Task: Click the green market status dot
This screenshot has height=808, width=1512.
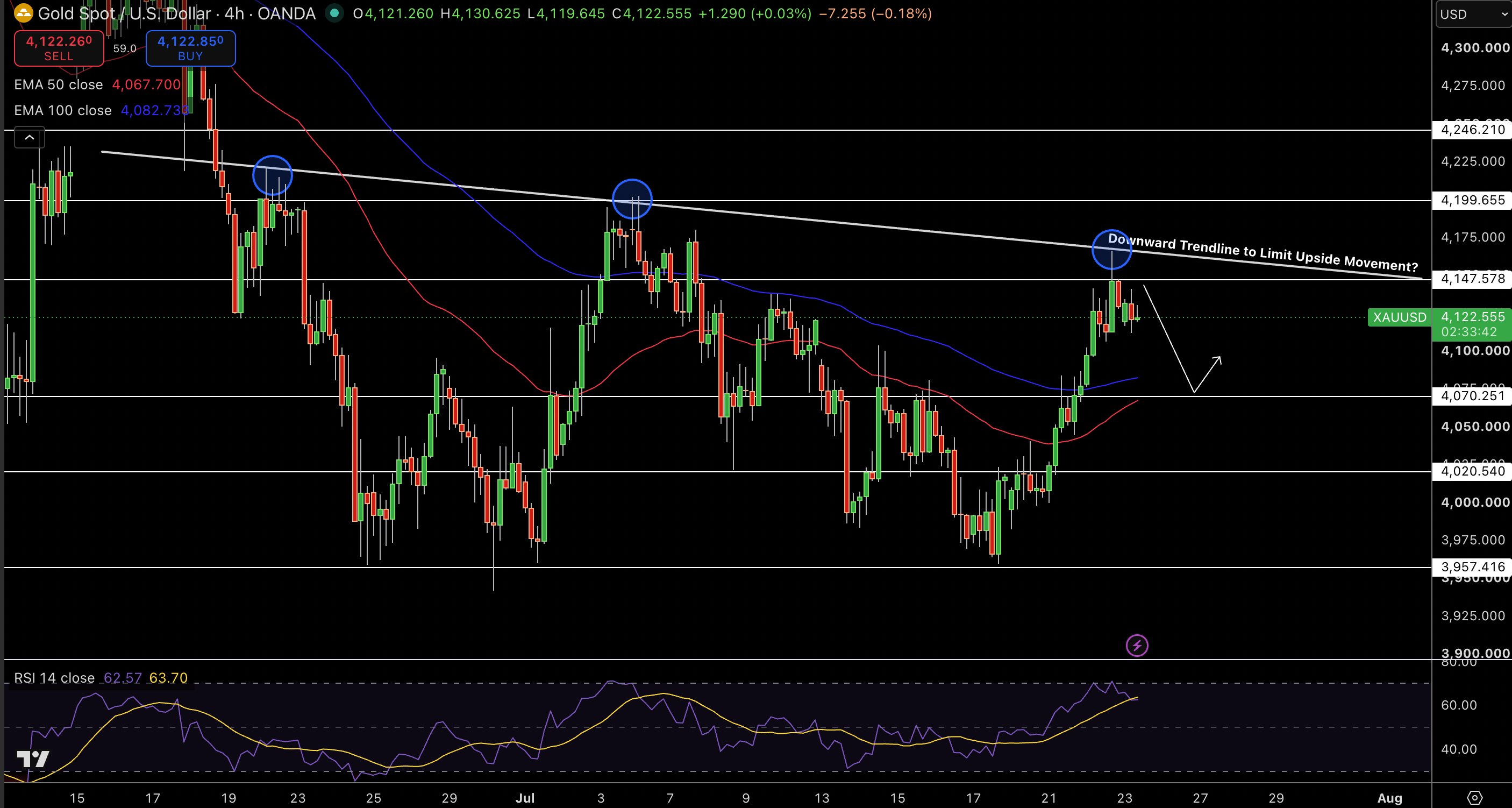Action: tap(334, 13)
